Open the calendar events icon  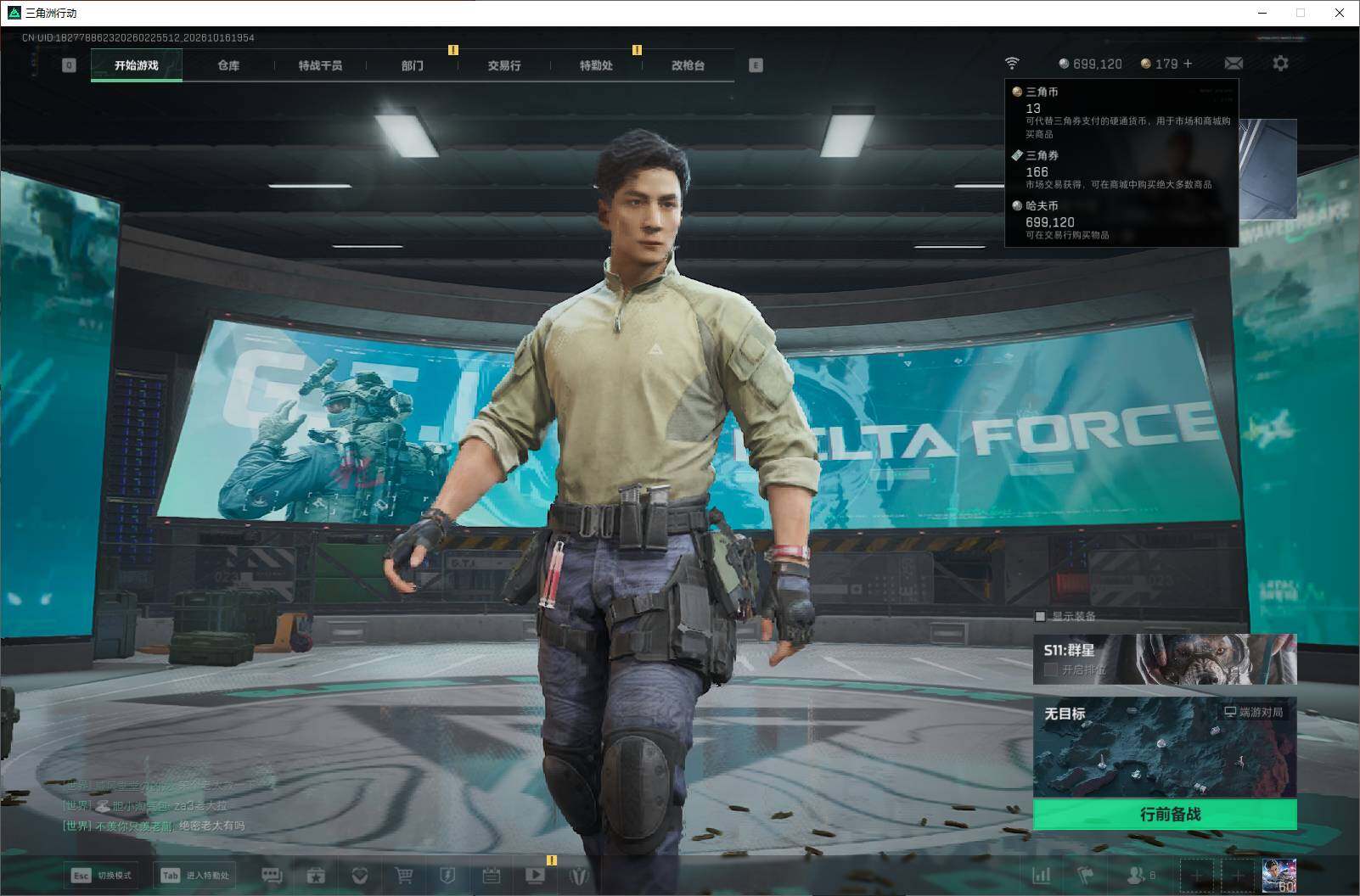pos(491,875)
